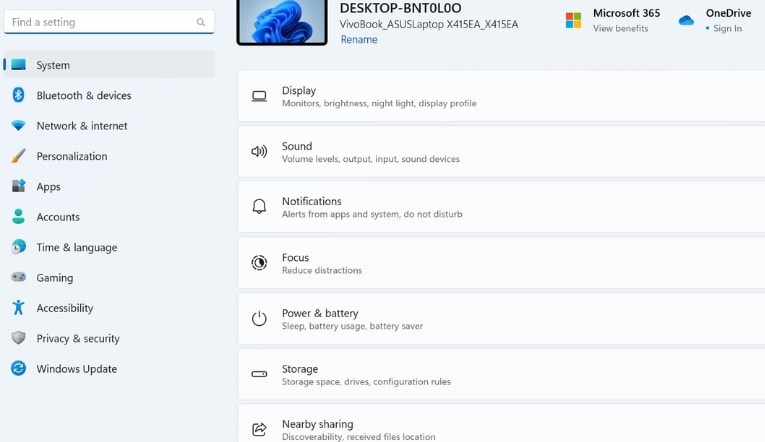Click the Microsoft 365 logo icon
The image size is (765, 442).
tap(573, 20)
